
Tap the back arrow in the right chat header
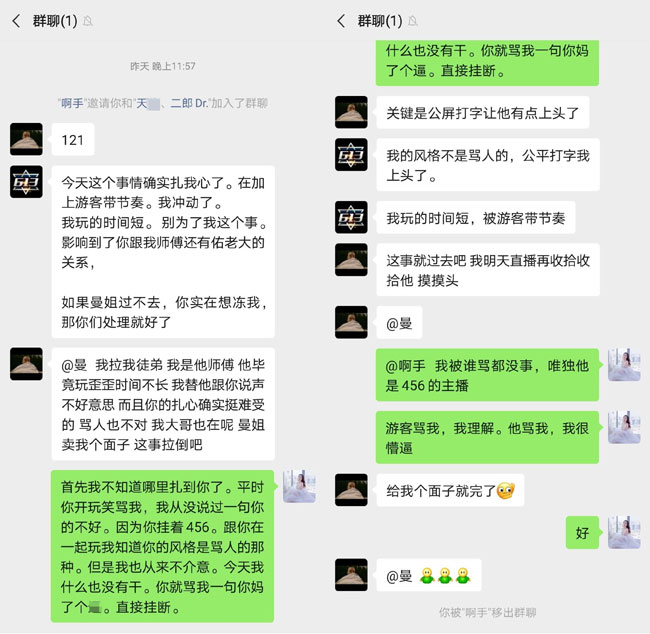[x=341, y=21]
